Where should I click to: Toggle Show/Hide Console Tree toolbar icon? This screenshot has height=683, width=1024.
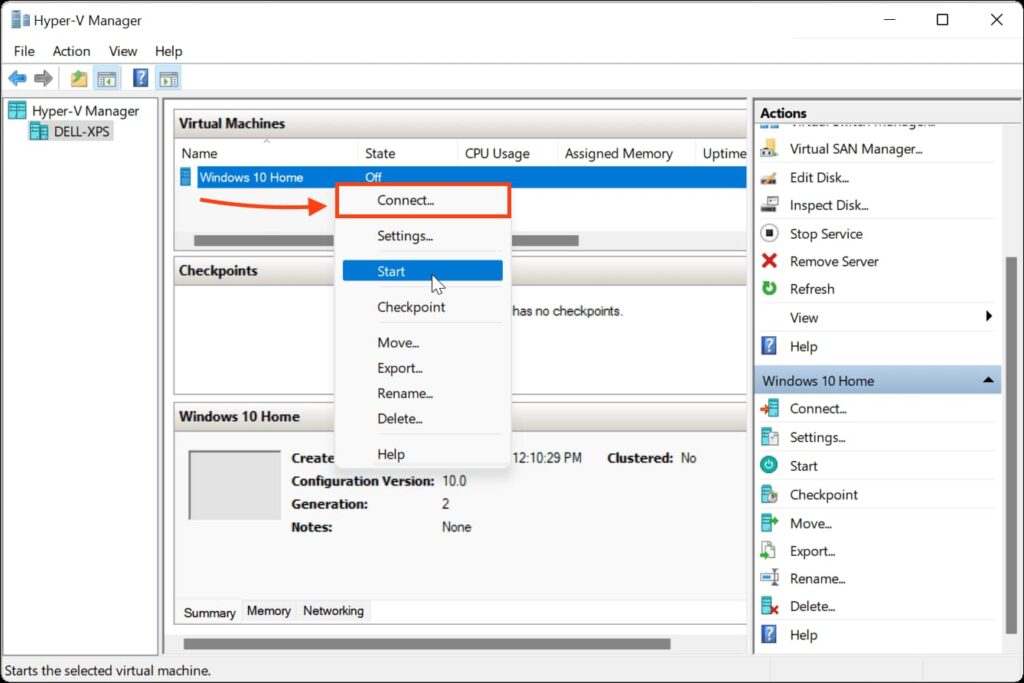pyautogui.click(x=106, y=79)
